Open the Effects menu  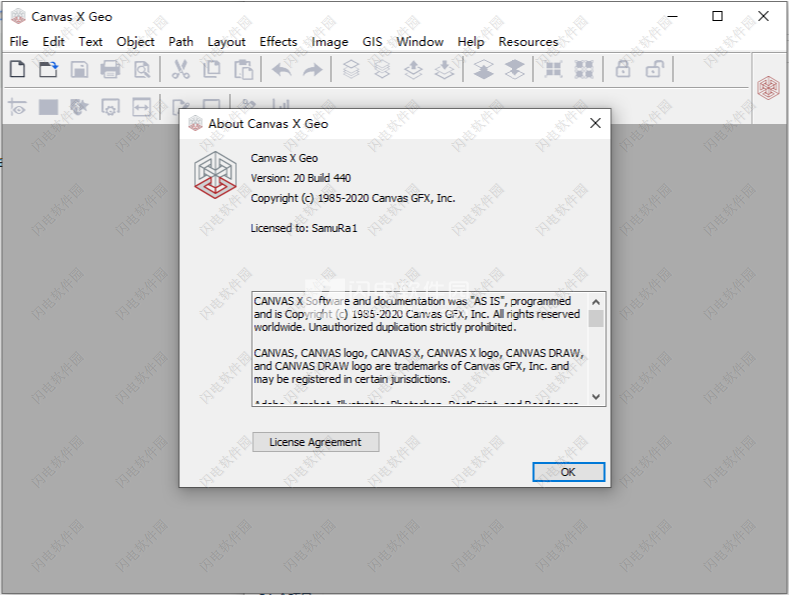[x=278, y=42]
